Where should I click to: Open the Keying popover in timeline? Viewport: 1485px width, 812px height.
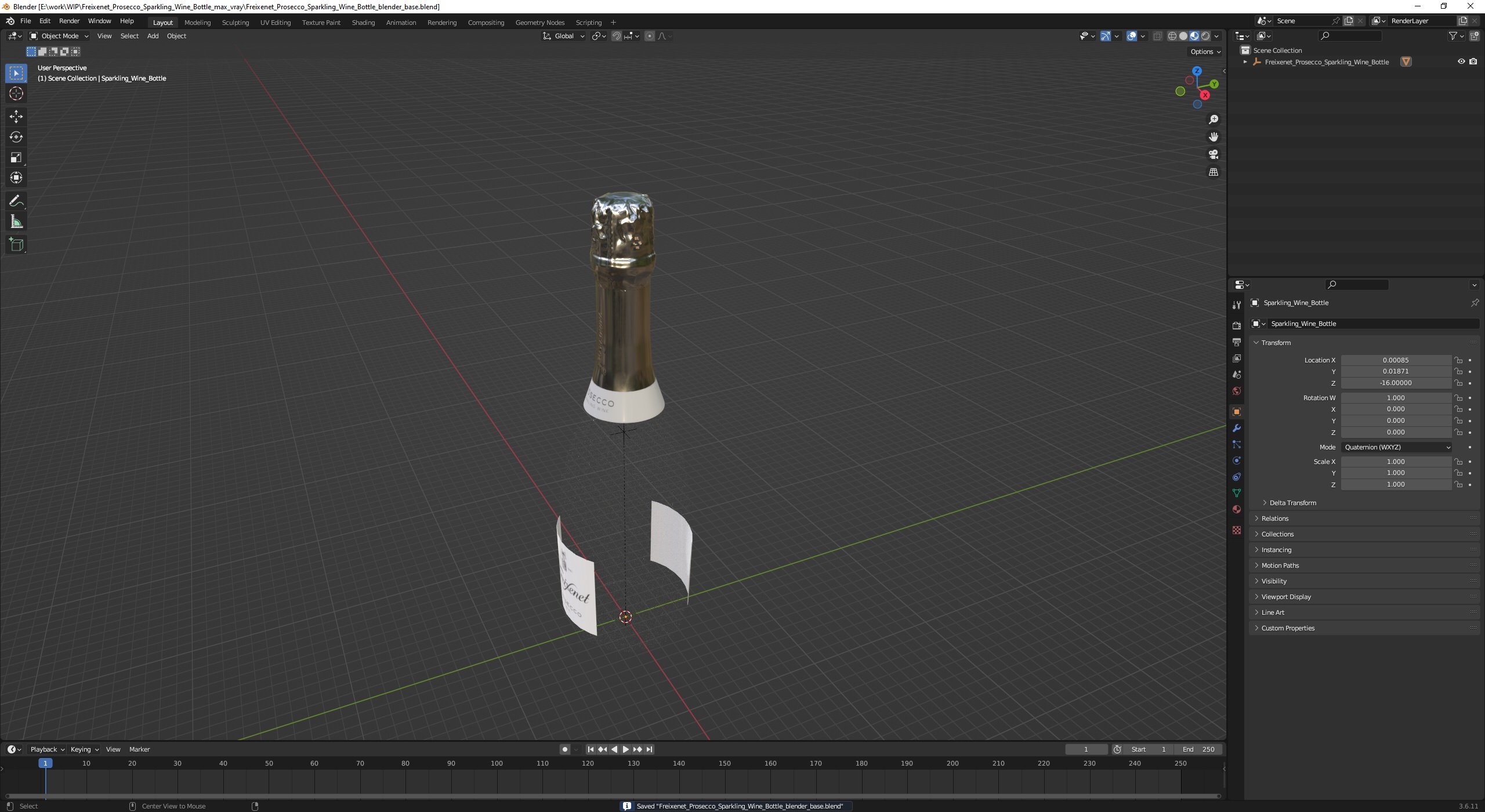[x=84, y=749]
